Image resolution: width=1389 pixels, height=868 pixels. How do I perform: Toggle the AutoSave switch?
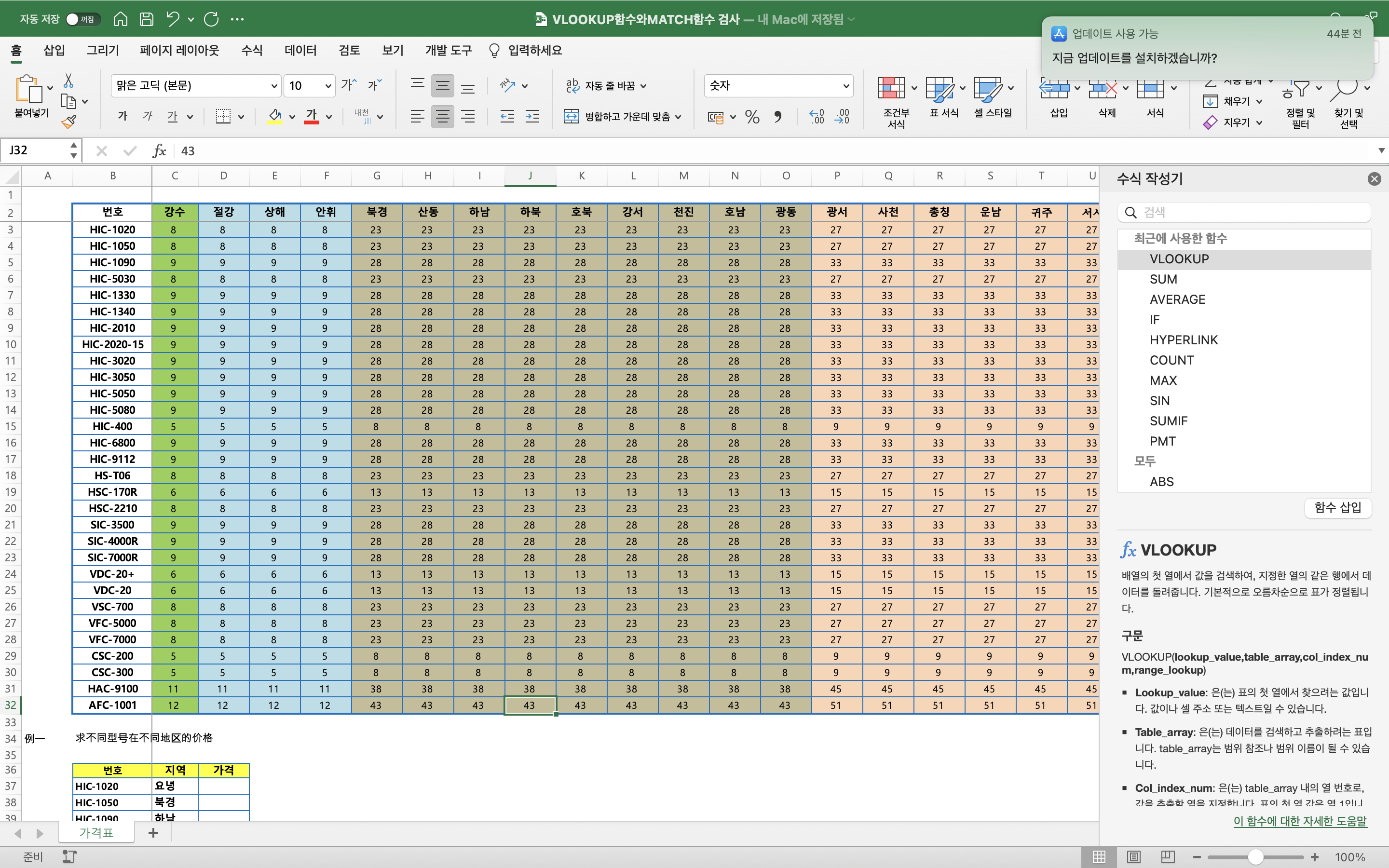pyautogui.click(x=82, y=19)
